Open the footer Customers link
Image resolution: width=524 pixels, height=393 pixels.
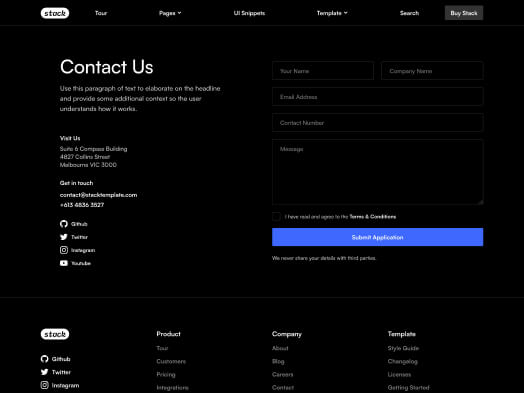[x=171, y=361]
